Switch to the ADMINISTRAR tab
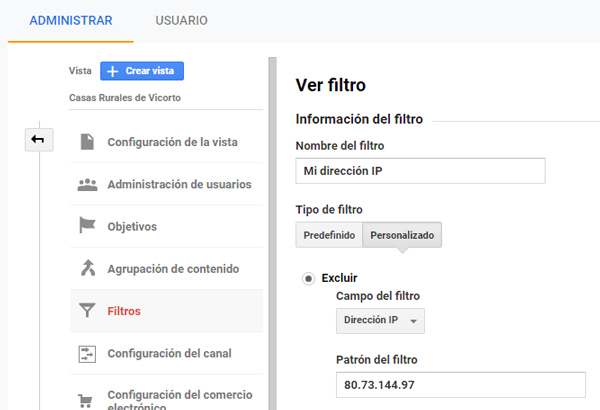This screenshot has width=600, height=410. pos(71,21)
